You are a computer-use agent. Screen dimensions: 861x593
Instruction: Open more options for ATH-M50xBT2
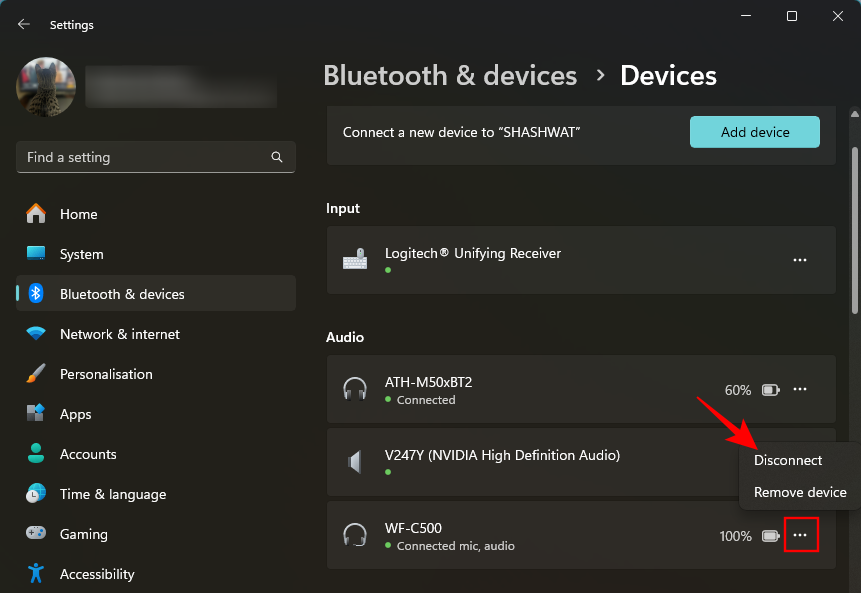[x=800, y=389]
